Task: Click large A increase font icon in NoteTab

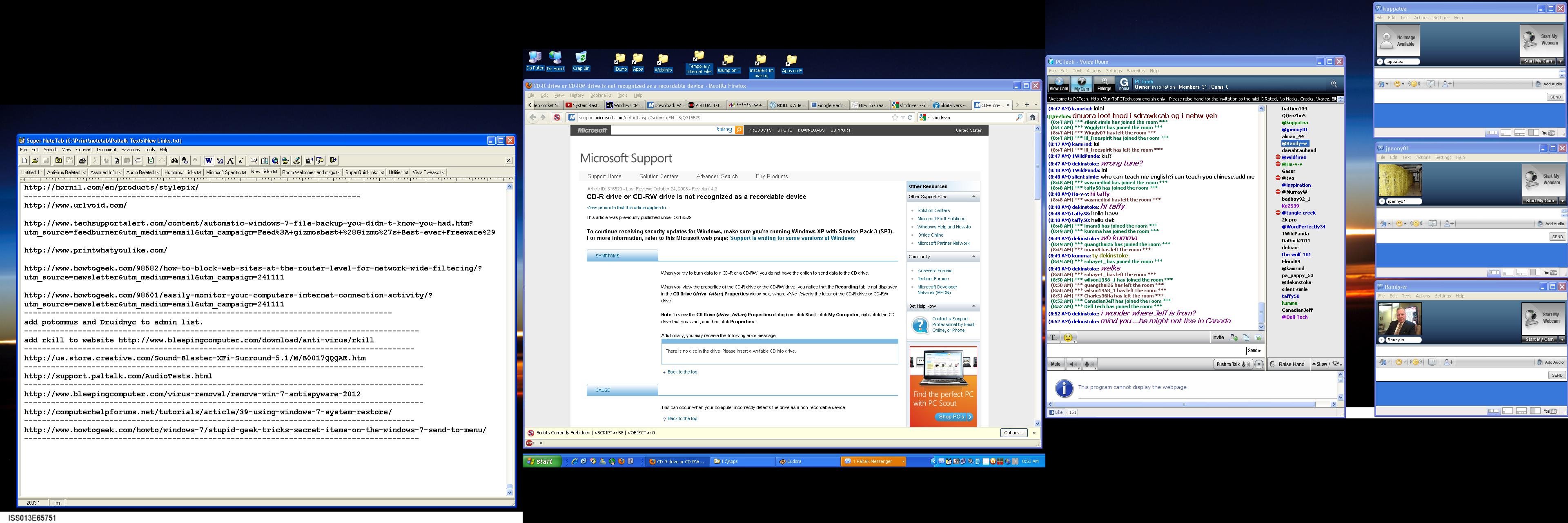Action: click(x=231, y=161)
